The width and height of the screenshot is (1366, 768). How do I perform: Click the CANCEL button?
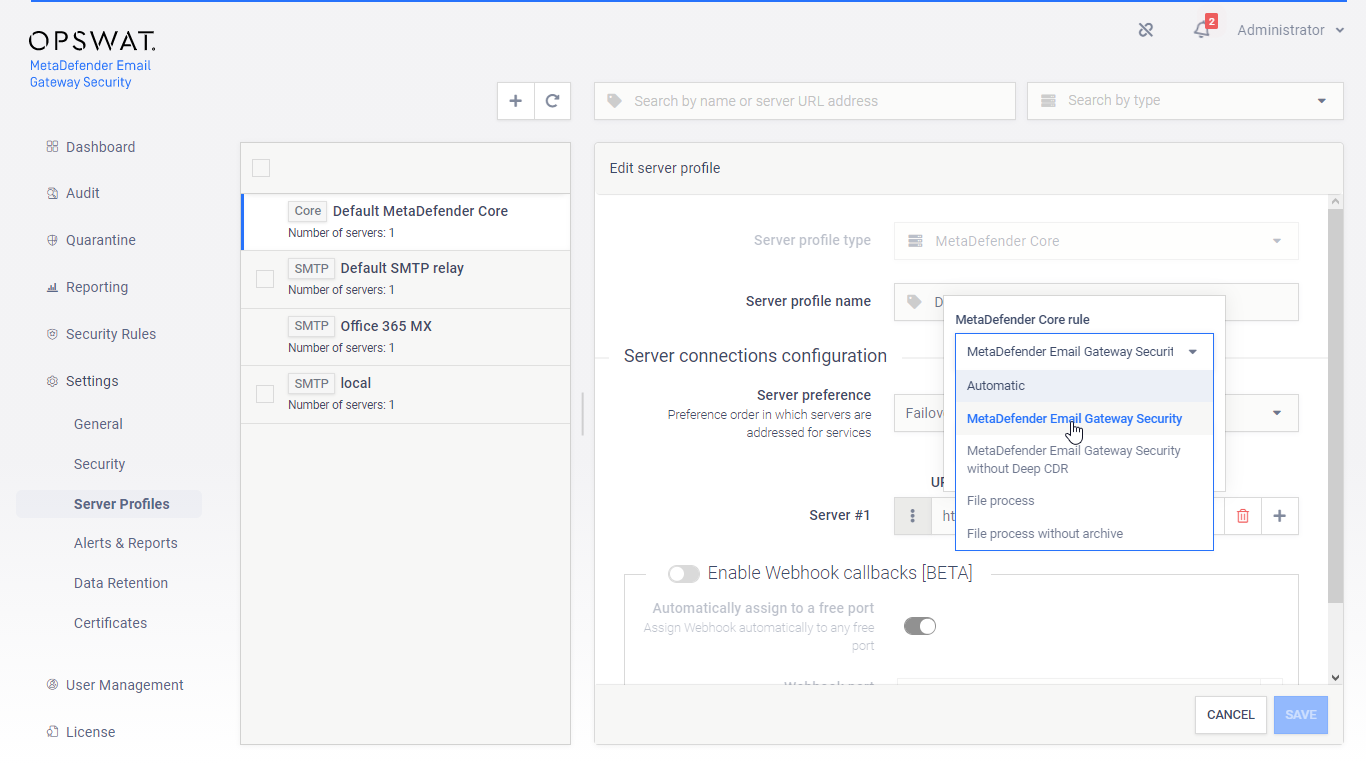pyautogui.click(x=1231, y=715)
